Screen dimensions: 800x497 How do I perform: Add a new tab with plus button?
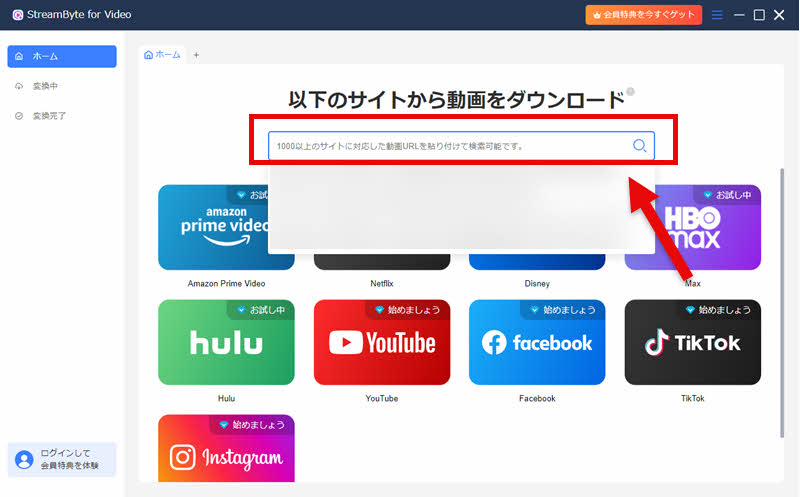[x=196, y=55]
